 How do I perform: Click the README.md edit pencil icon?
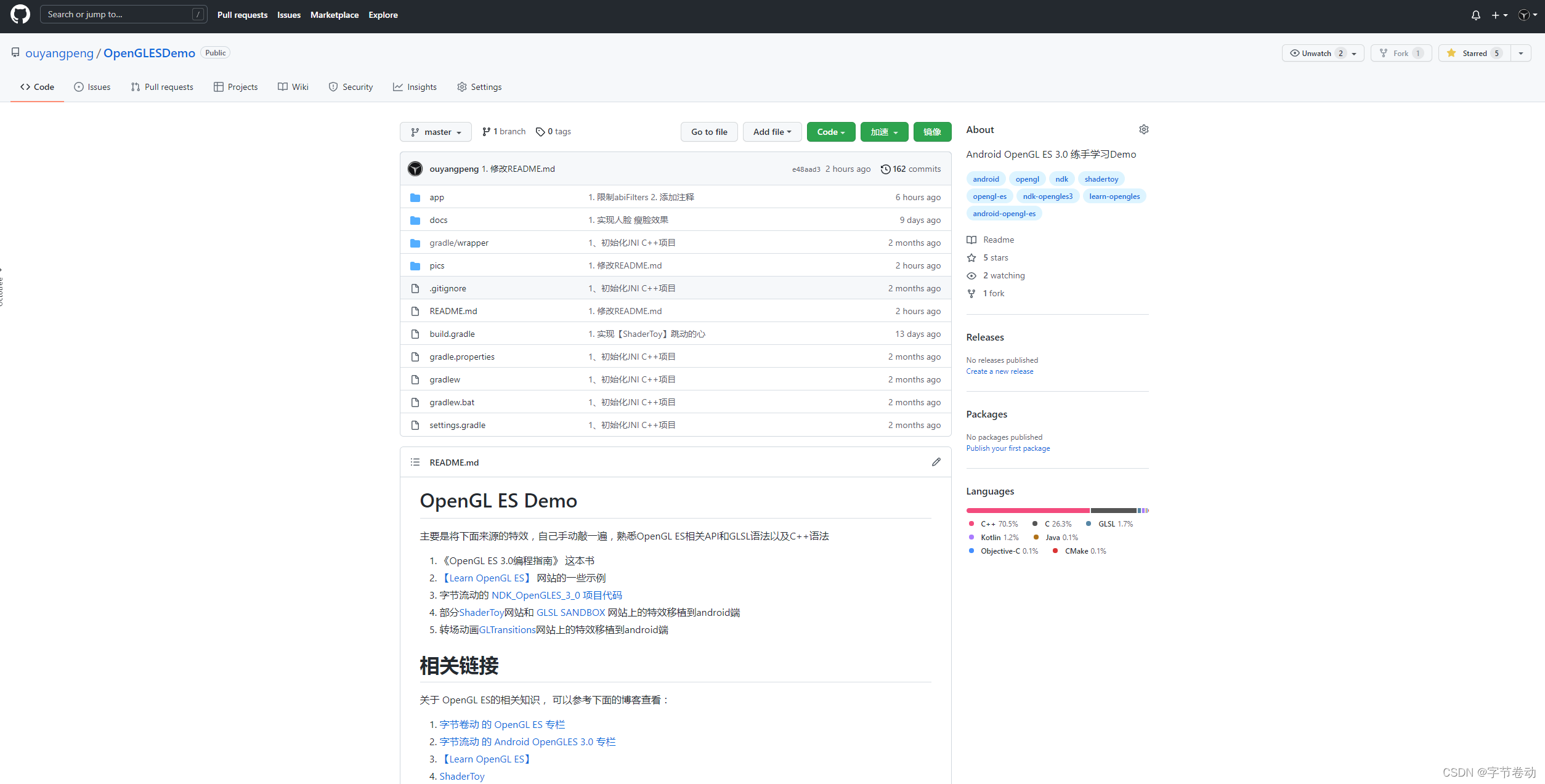936,462
